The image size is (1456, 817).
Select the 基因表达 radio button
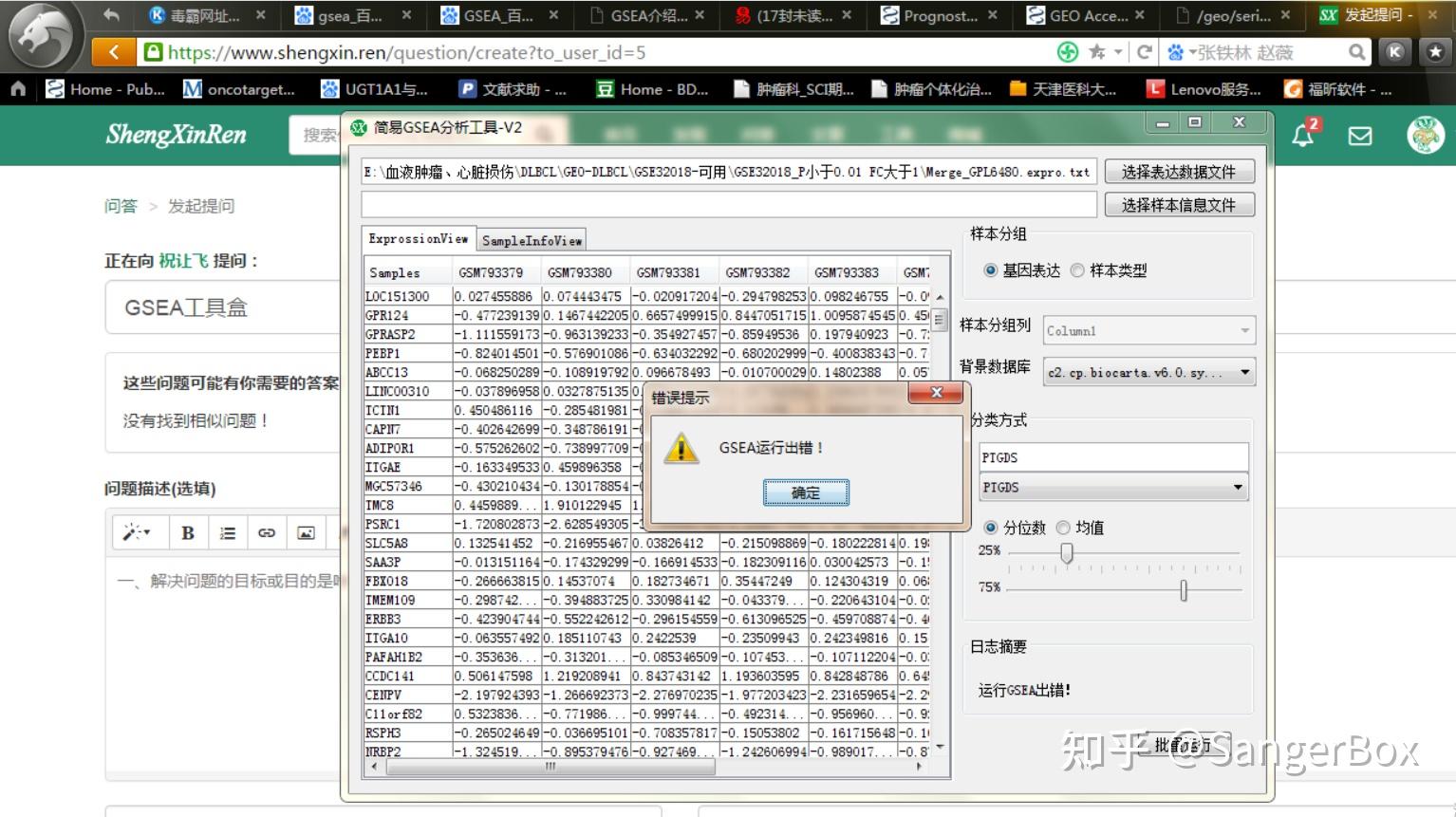pyautogui.click(x=990, y=270)
